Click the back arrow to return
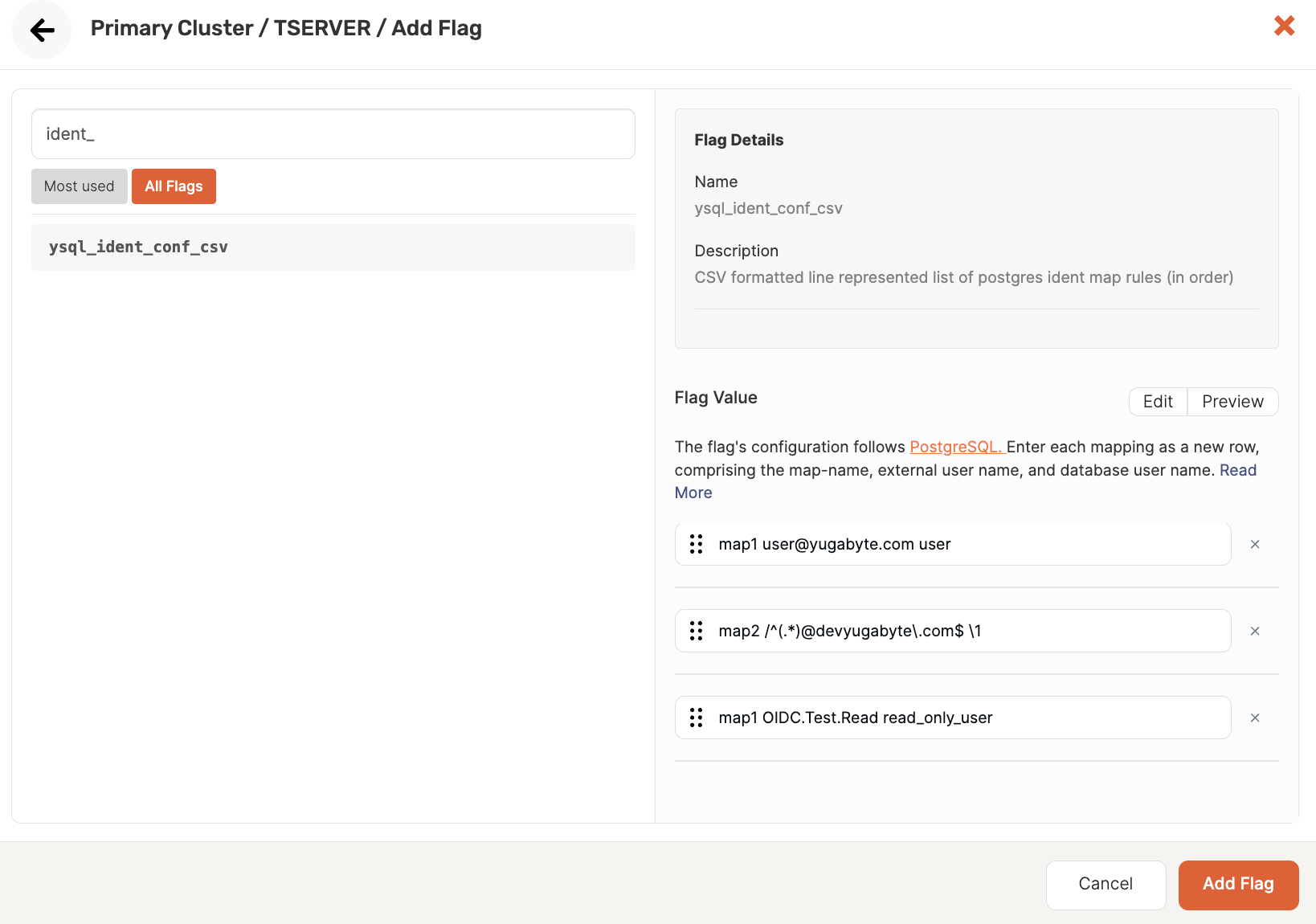The width and height of the screenshot is (1316, 924). pyautogui.click(x=41, y=30)
